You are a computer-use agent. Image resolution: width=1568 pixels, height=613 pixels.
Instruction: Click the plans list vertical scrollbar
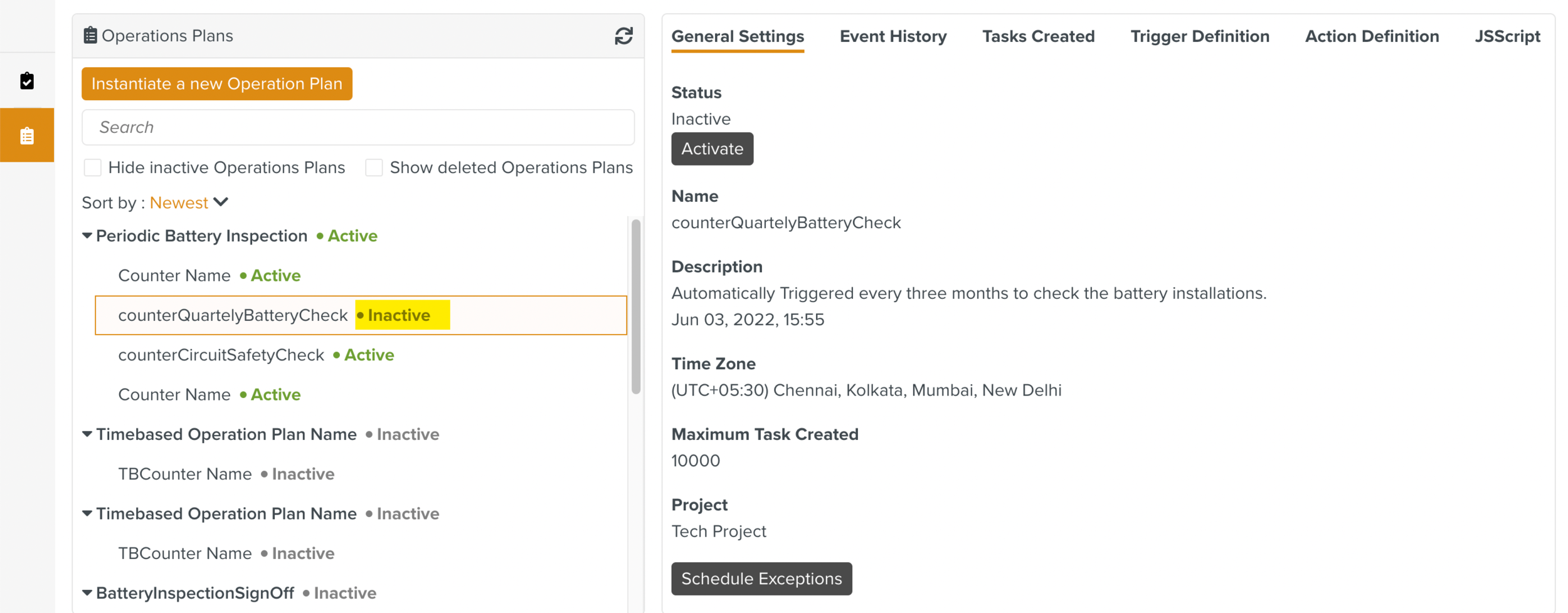coord(635,307)
